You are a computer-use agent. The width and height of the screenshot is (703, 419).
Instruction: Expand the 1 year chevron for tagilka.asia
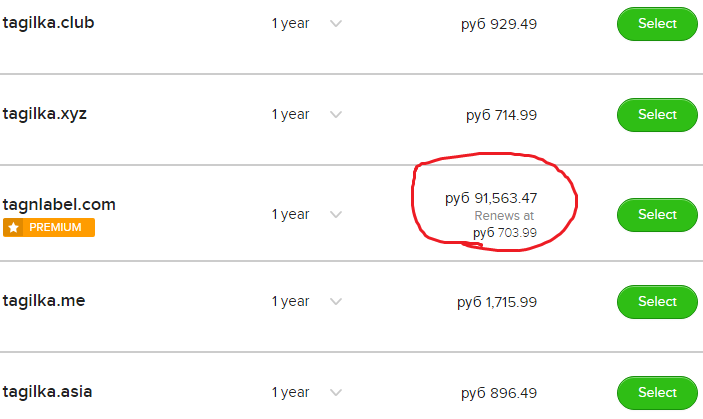point(335,393)
